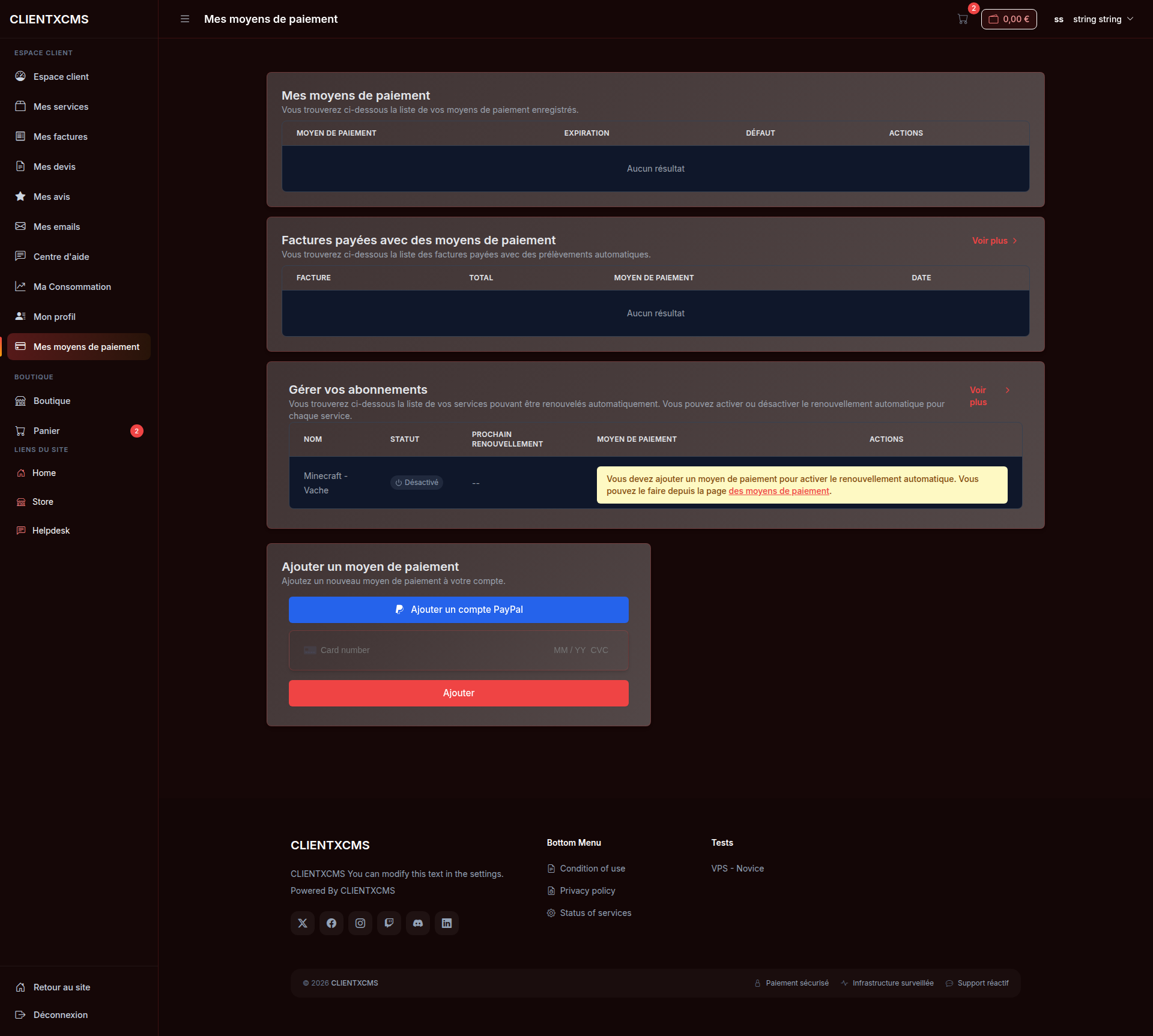Follow the des moyens de paiement link

pyautogui.click(x=779, y=491)
